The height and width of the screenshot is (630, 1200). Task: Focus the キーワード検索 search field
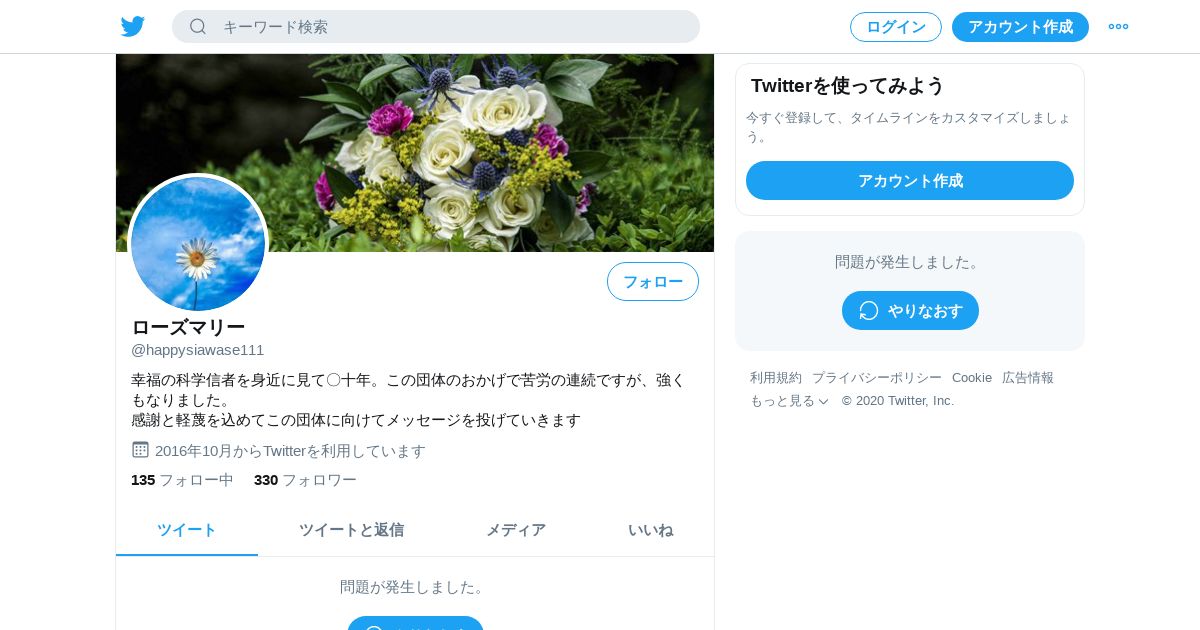[436, 26]
